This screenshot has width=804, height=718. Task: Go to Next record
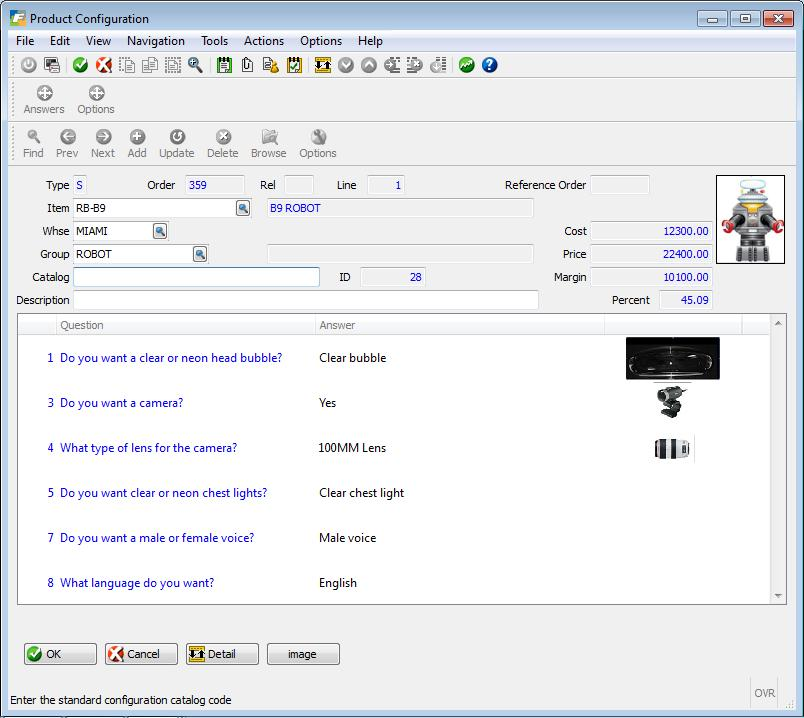point(103,144)
